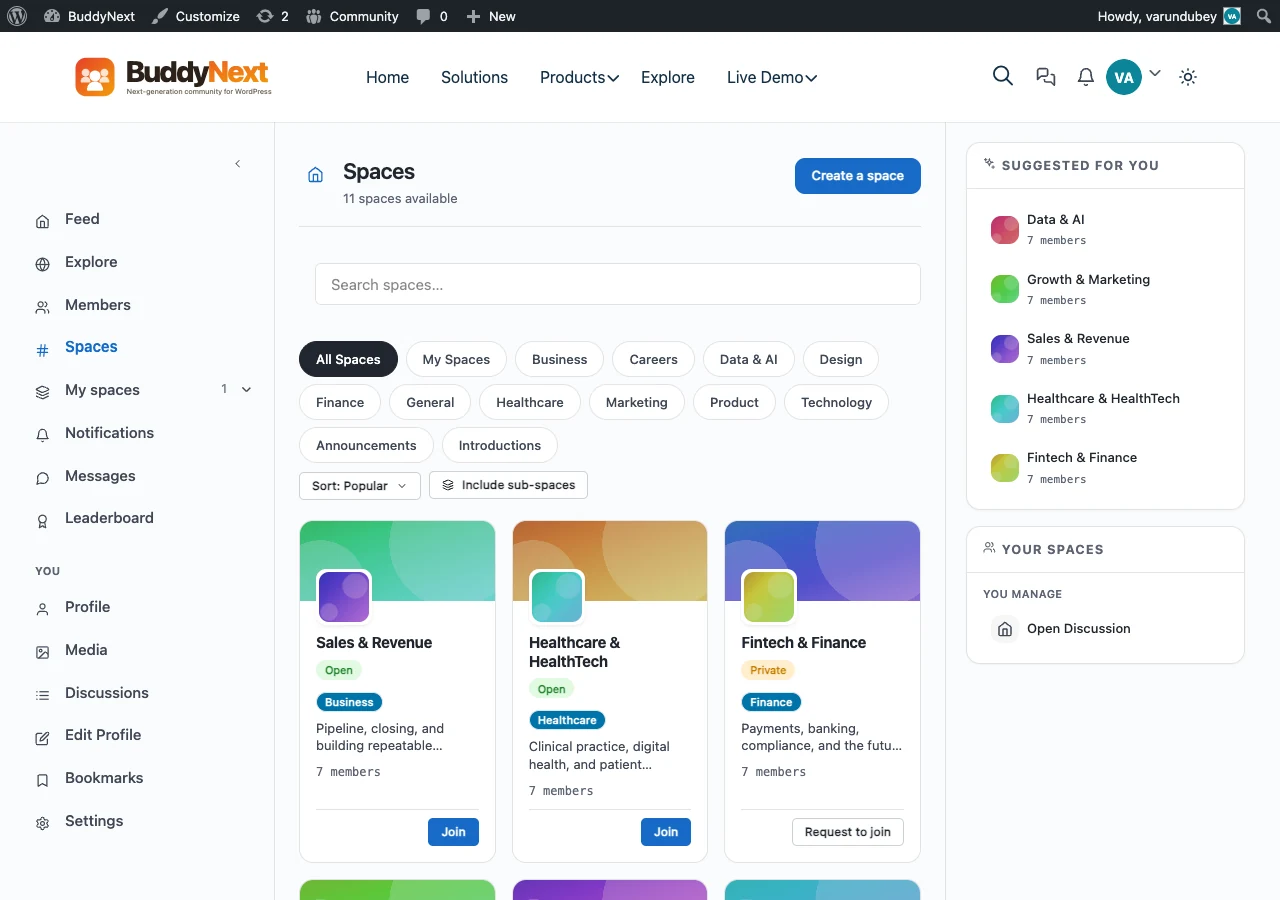The width and height of the screenshot is (1280, 900).
Task: Filter by Technology category
Action: (x=837, y=402)
